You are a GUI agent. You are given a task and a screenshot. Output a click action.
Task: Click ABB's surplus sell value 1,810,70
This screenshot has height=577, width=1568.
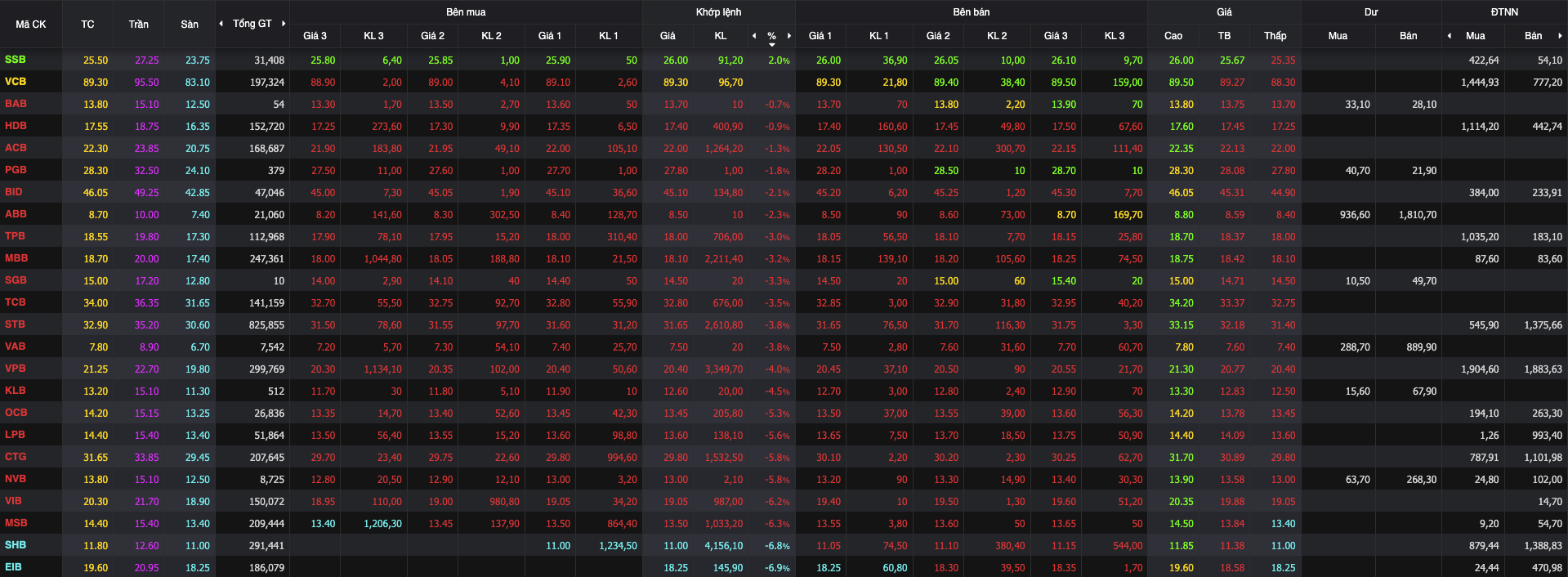(x=1418, y=215)
